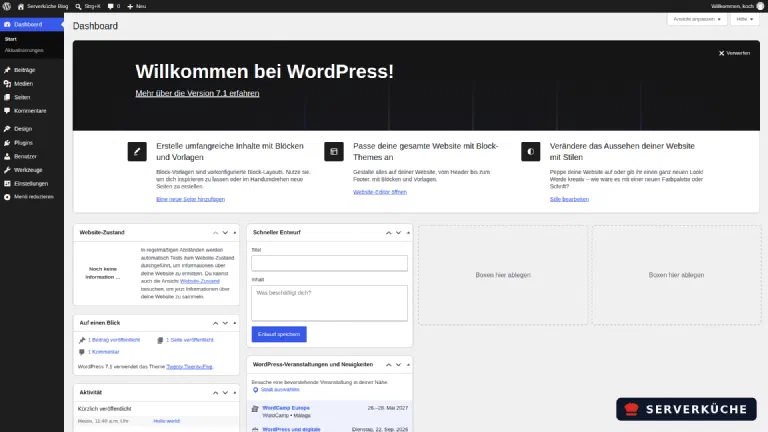
Task: Open Website-Editor öffnen link
Action: [380, 192]
